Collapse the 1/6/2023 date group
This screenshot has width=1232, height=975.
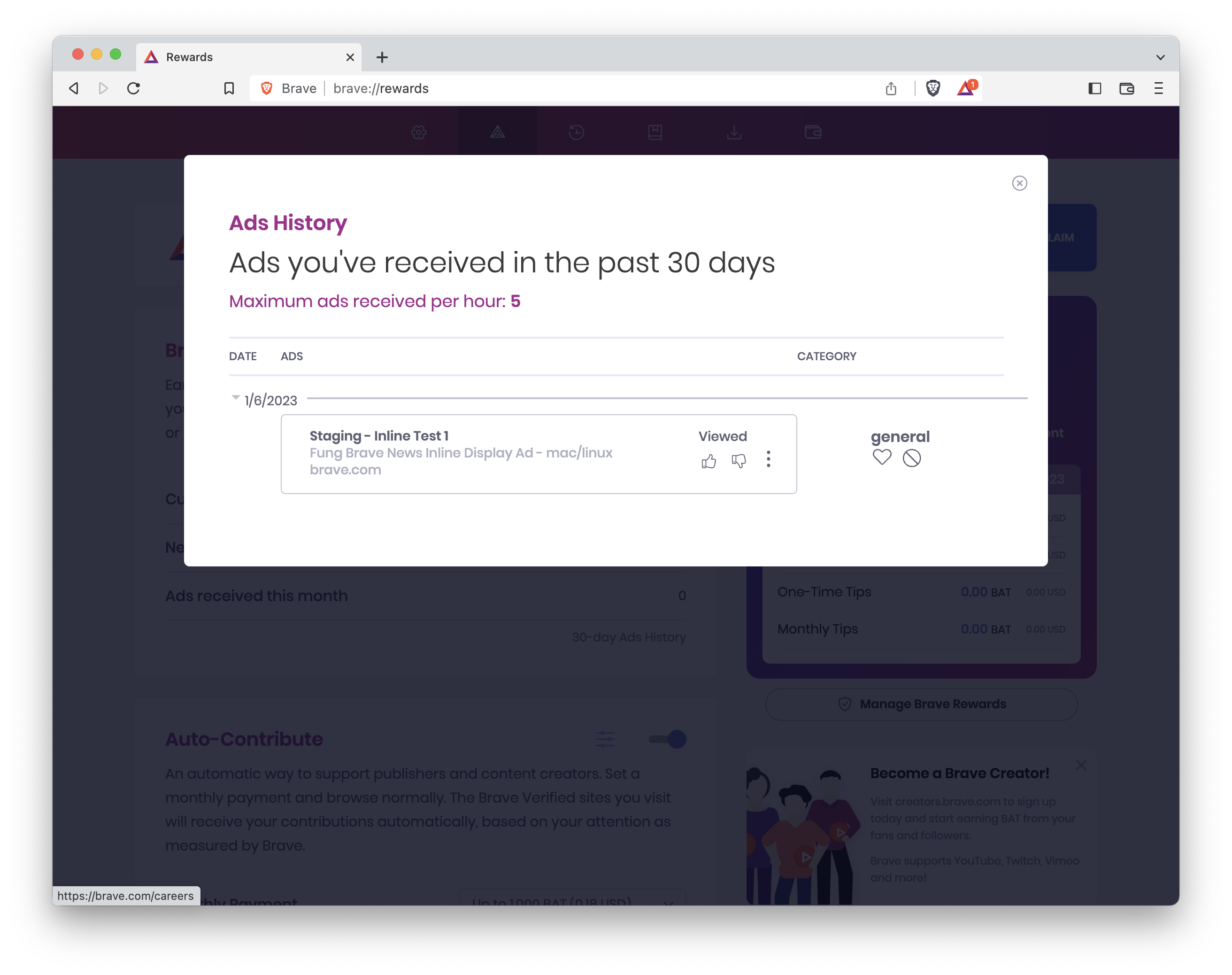[x=235, y=397]
